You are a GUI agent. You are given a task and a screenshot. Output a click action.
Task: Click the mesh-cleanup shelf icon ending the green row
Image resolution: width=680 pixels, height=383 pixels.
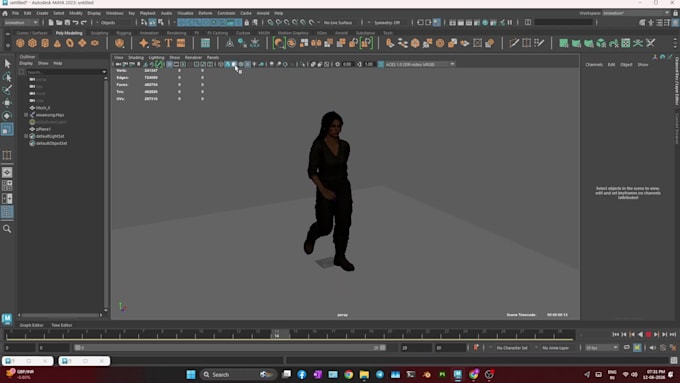(x=651, y=43)
